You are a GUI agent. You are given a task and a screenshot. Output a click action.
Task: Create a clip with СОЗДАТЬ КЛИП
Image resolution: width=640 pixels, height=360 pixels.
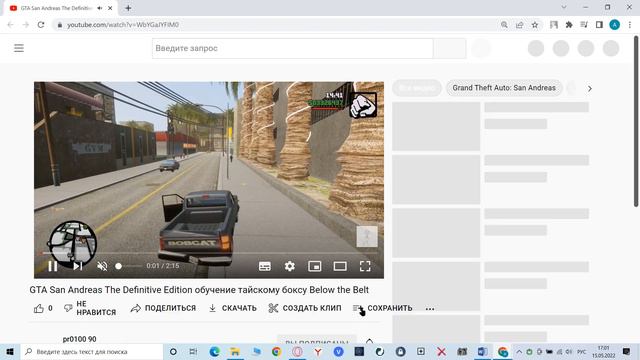305,308
